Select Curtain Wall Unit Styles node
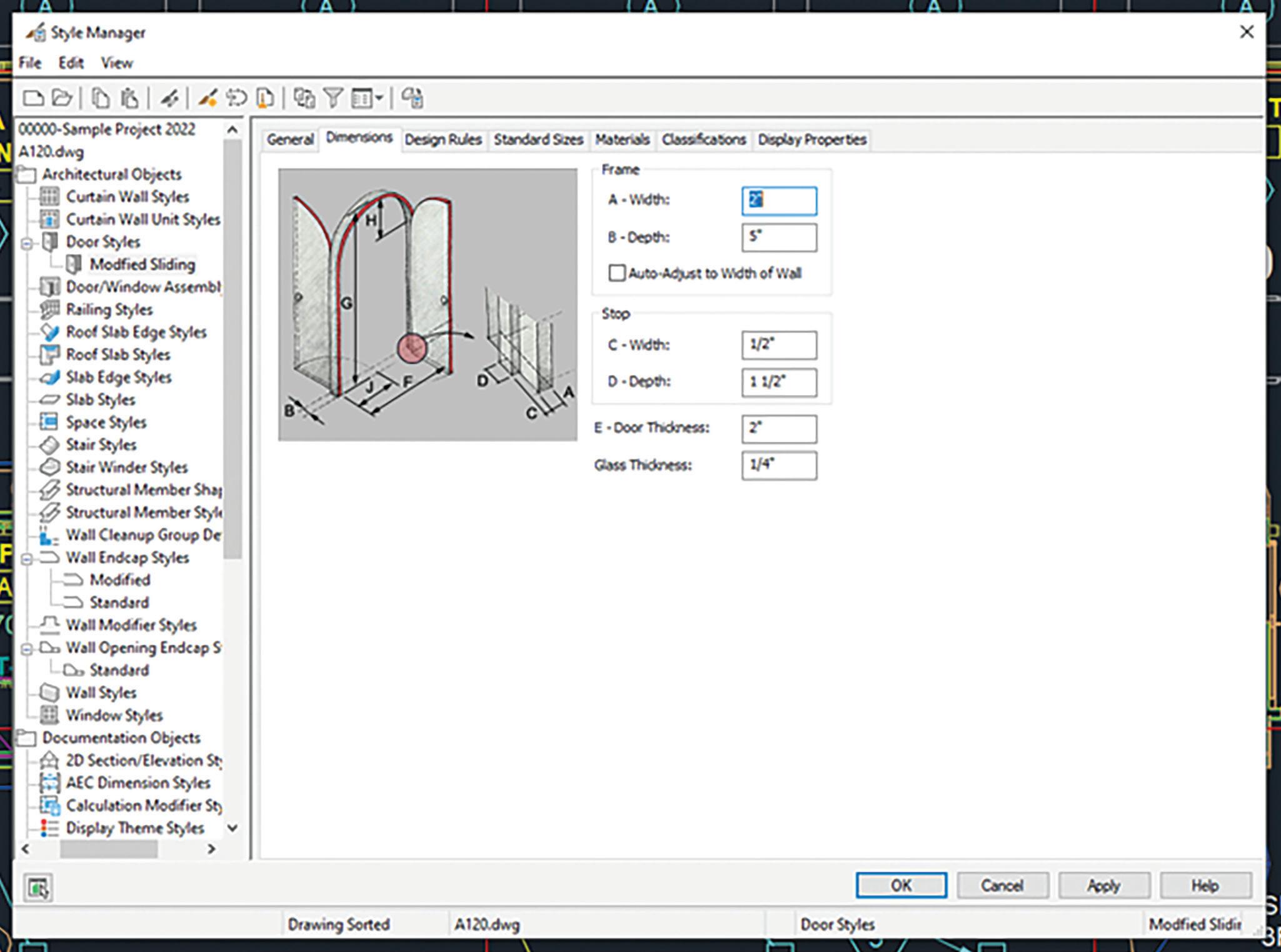 pyautogui.click(x=143, y=219)
